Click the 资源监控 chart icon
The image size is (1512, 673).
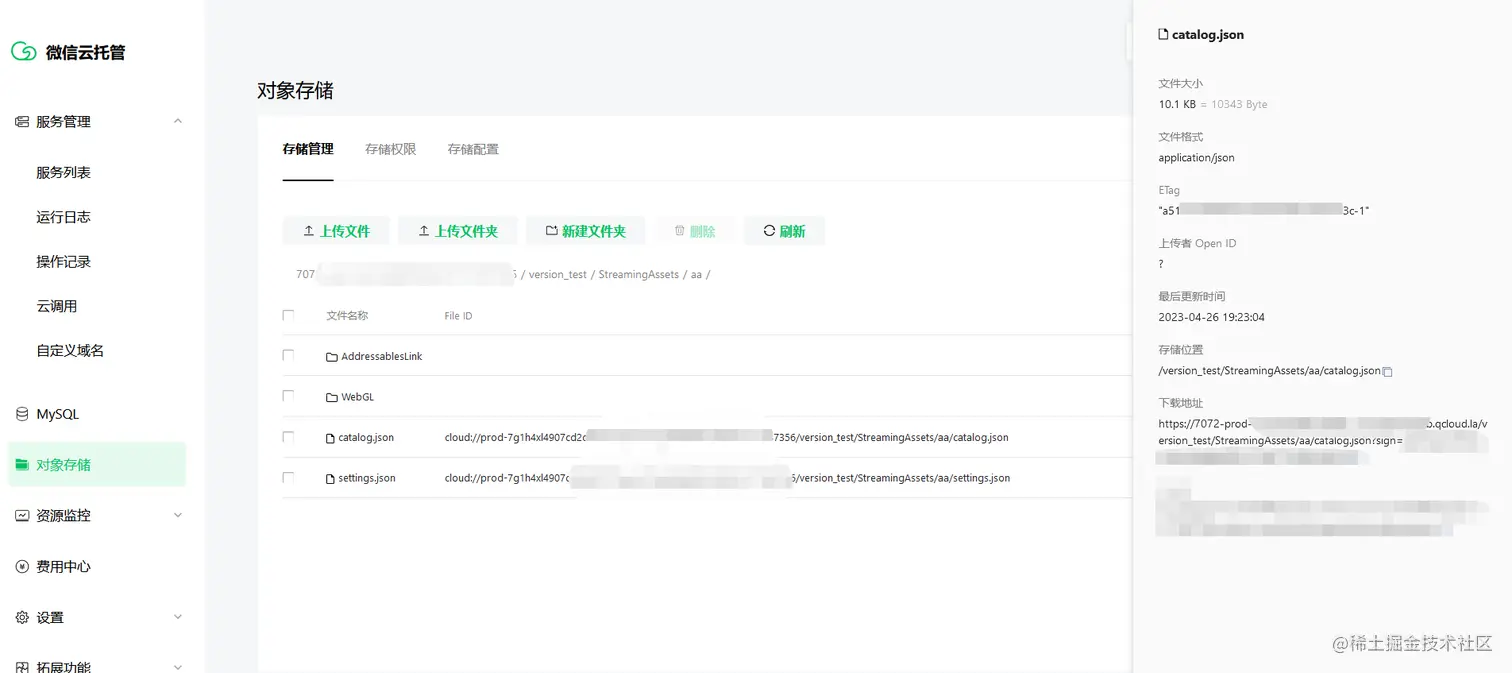(x=22, y=516)
